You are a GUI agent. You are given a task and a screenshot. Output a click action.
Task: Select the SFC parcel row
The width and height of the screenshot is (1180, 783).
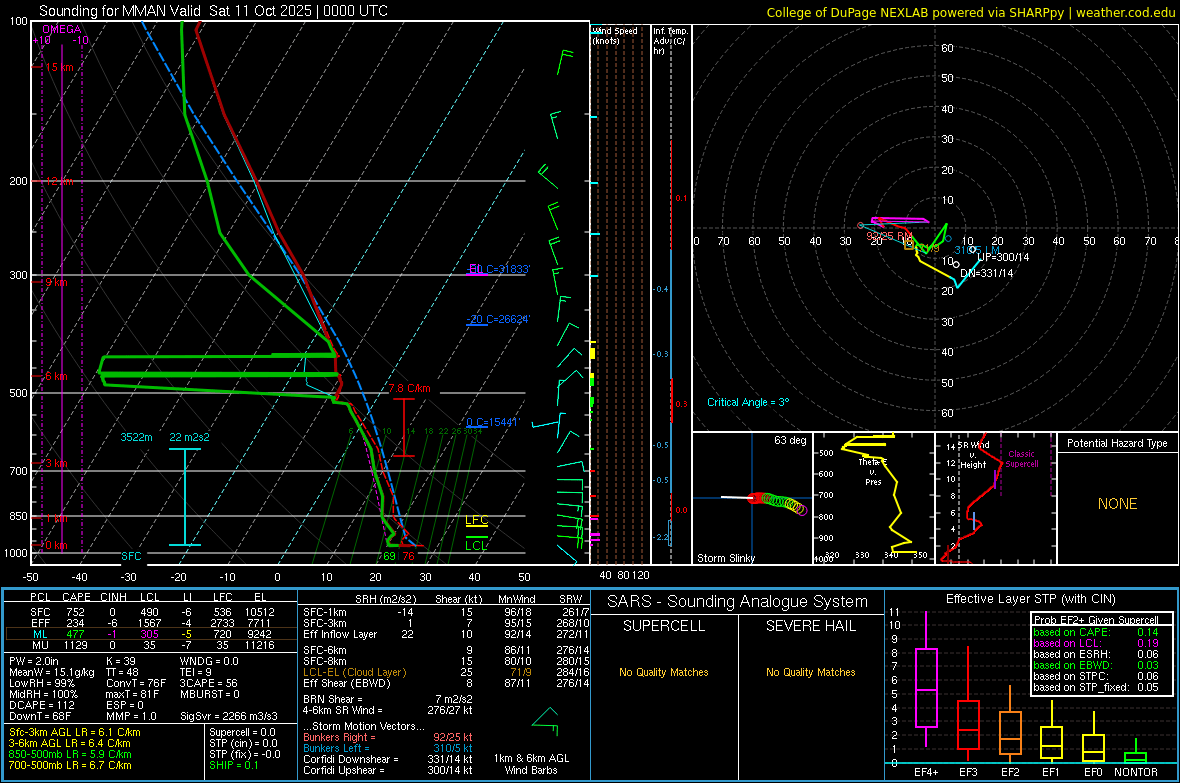[152, 612]
